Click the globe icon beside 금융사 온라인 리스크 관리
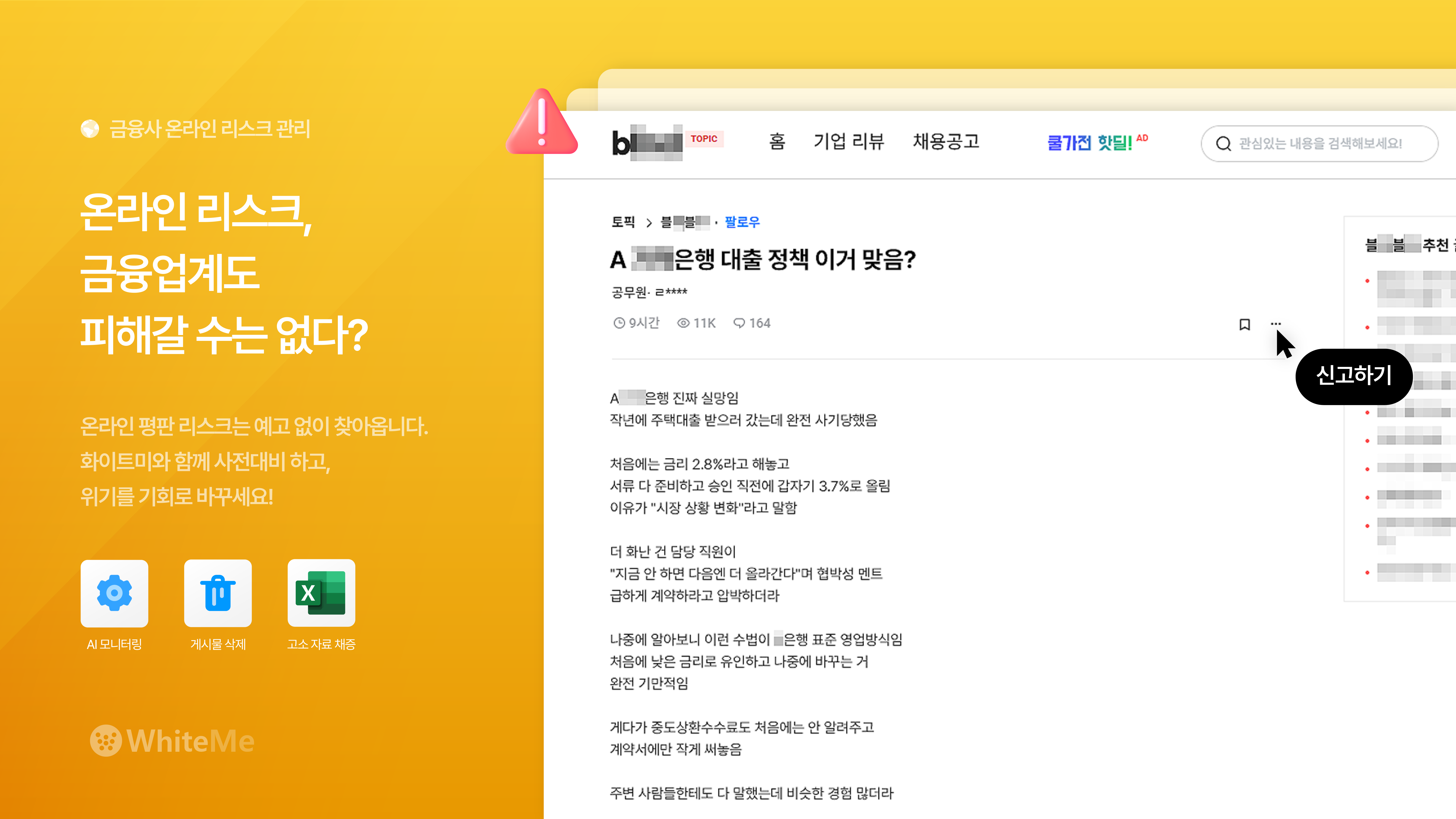The width and height of the screenshot is (1456, 819). (90, 129)
